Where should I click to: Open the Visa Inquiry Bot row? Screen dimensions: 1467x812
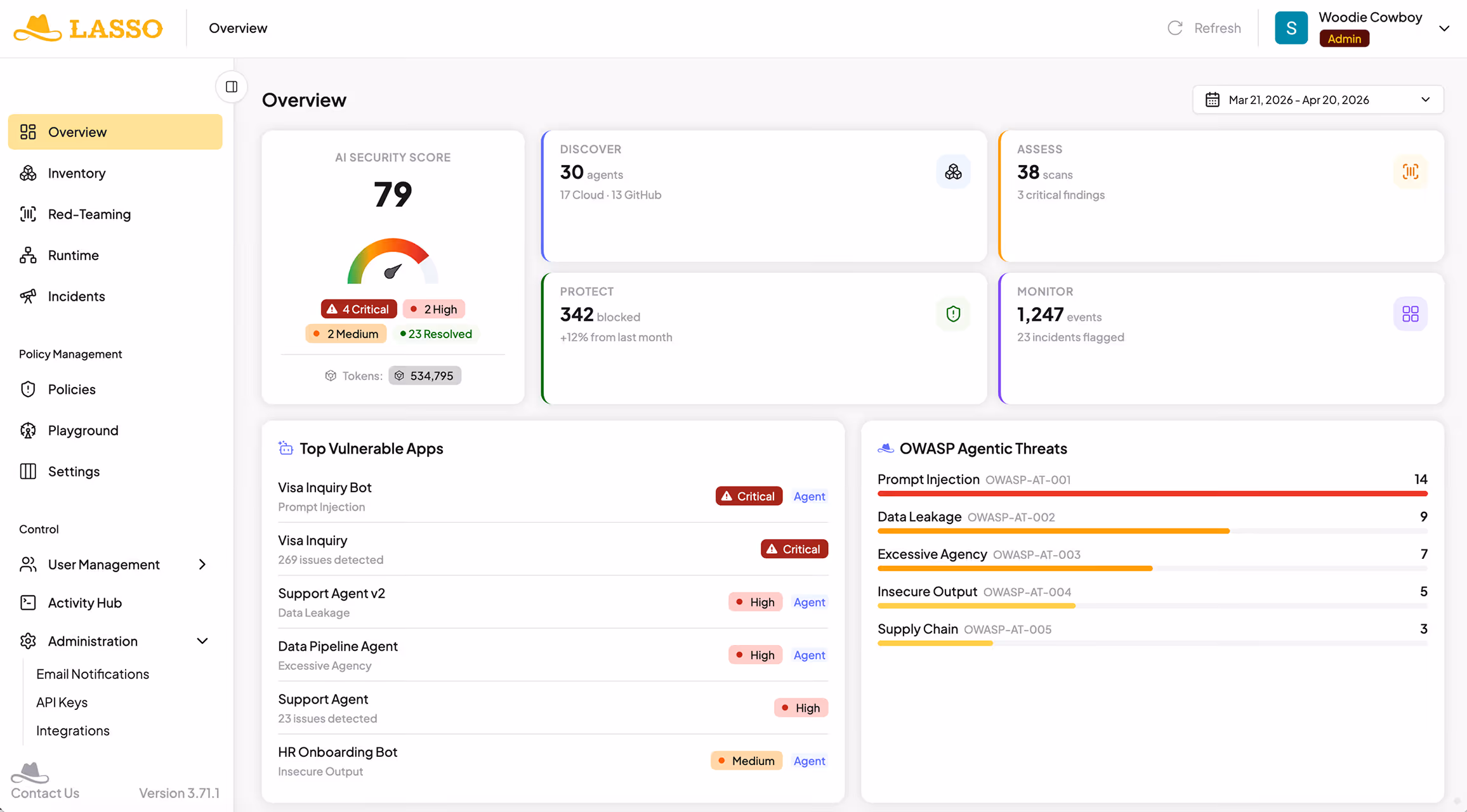[x=553, y=496]
